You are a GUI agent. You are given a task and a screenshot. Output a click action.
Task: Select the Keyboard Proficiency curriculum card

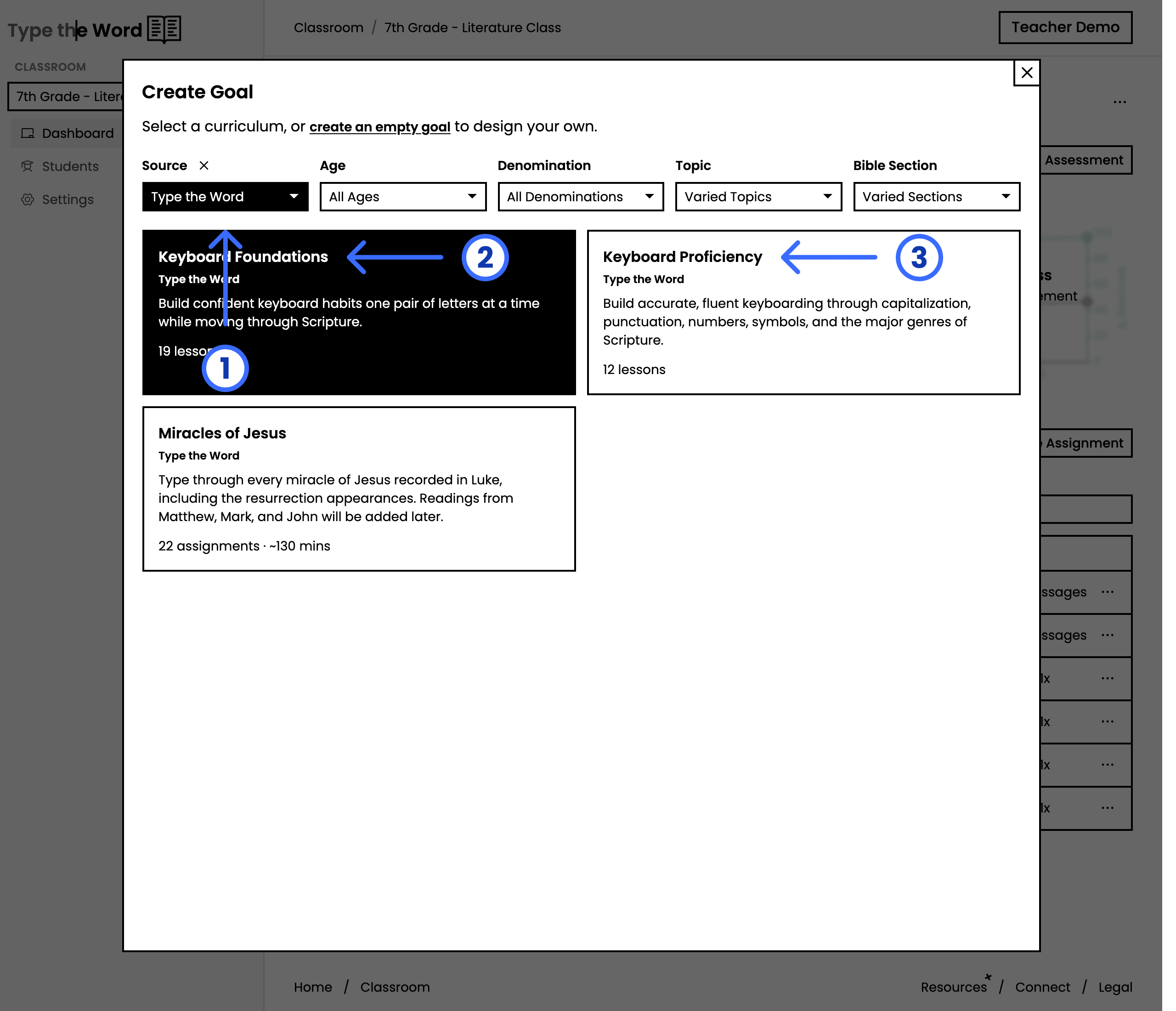point(803,312)
